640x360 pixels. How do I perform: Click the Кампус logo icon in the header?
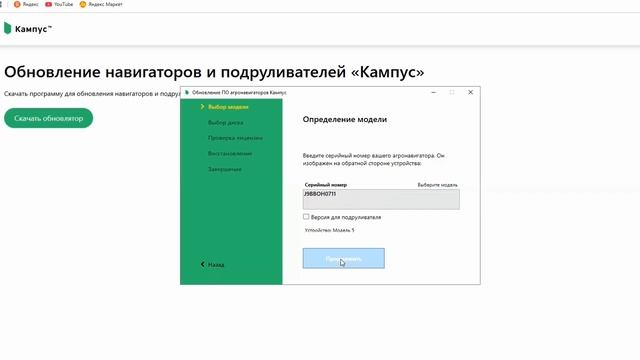(7, 29)
